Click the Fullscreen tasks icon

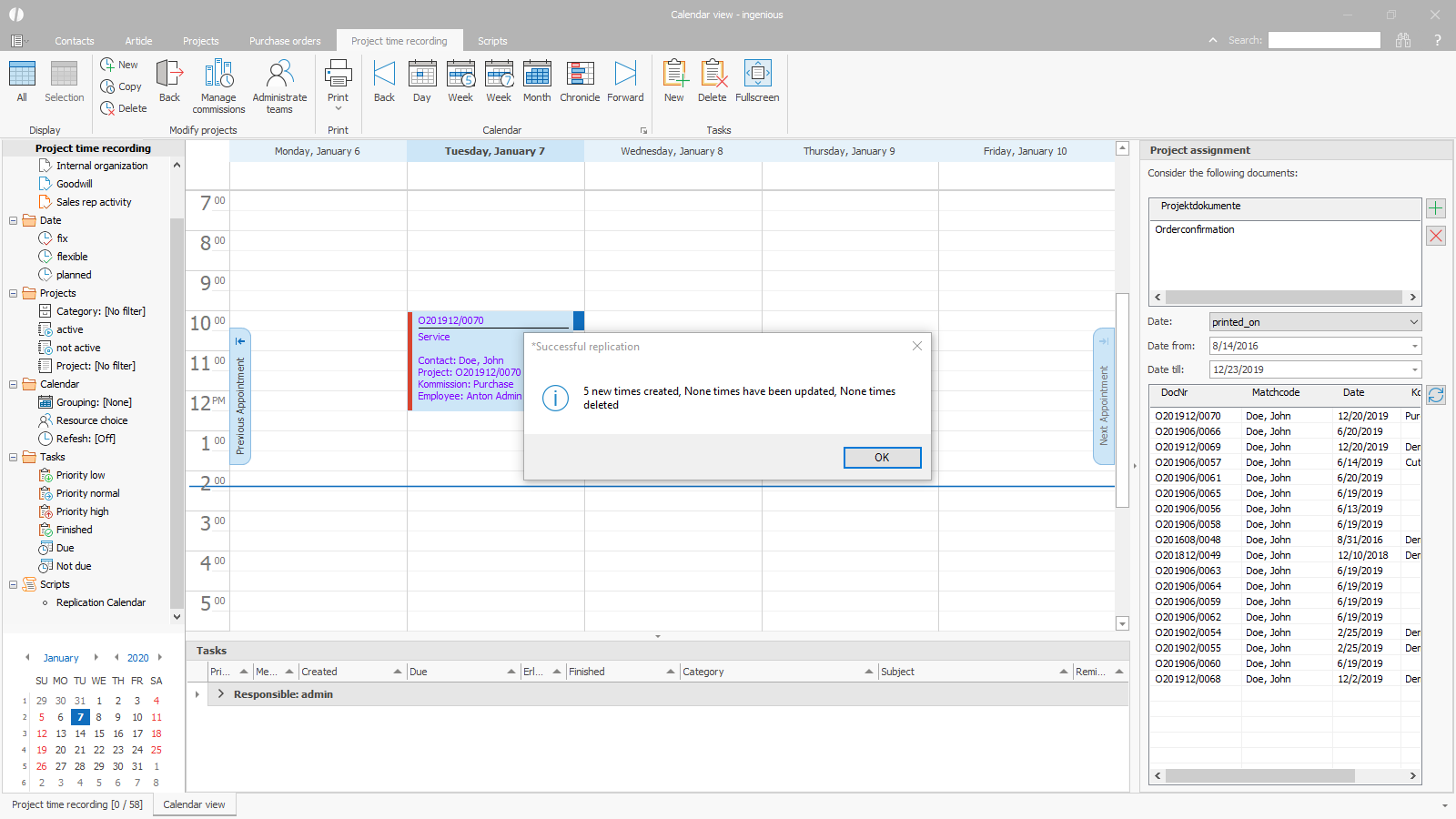coord(757,75)
